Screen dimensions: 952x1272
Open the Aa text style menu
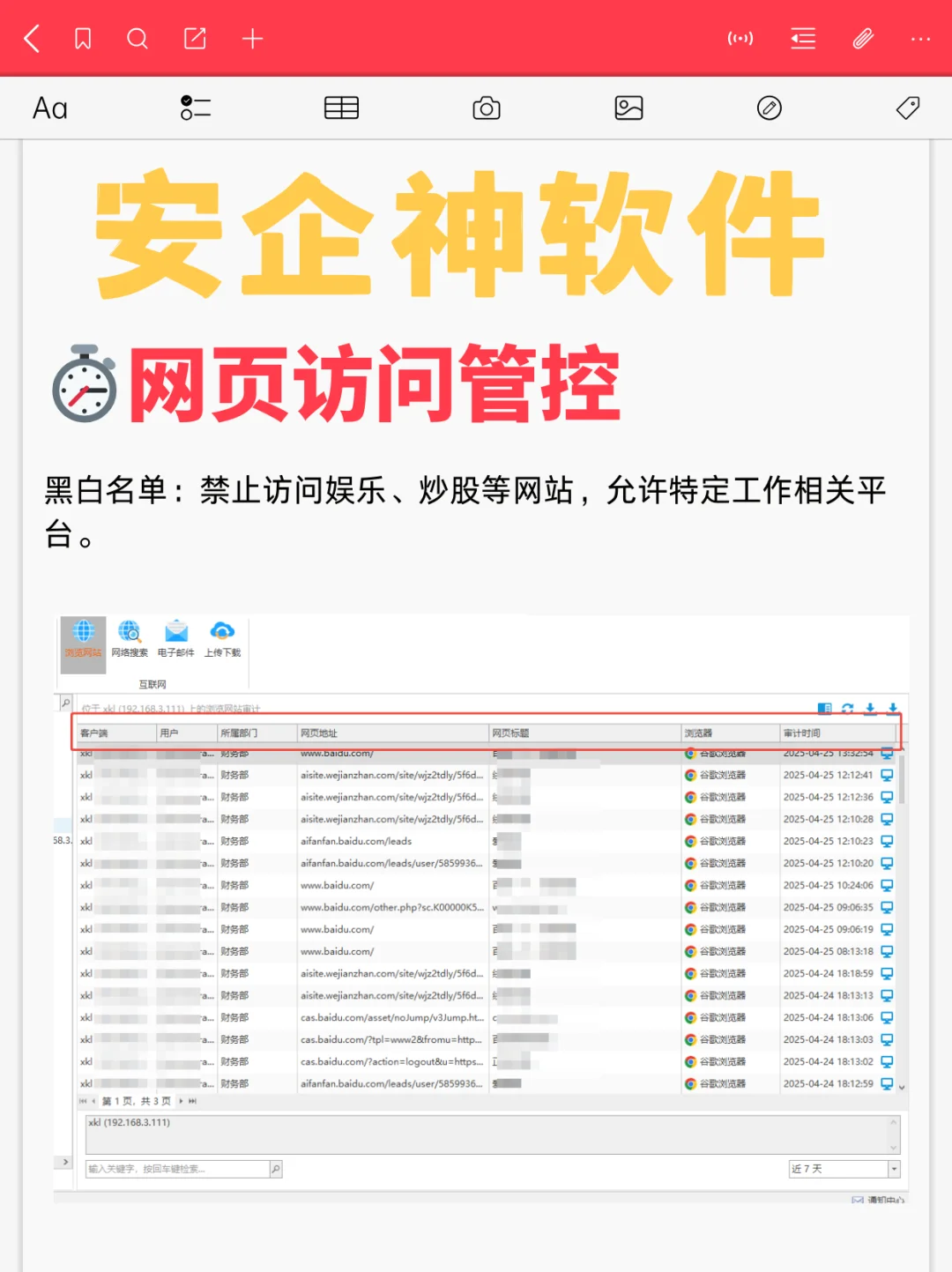point(50,108)
